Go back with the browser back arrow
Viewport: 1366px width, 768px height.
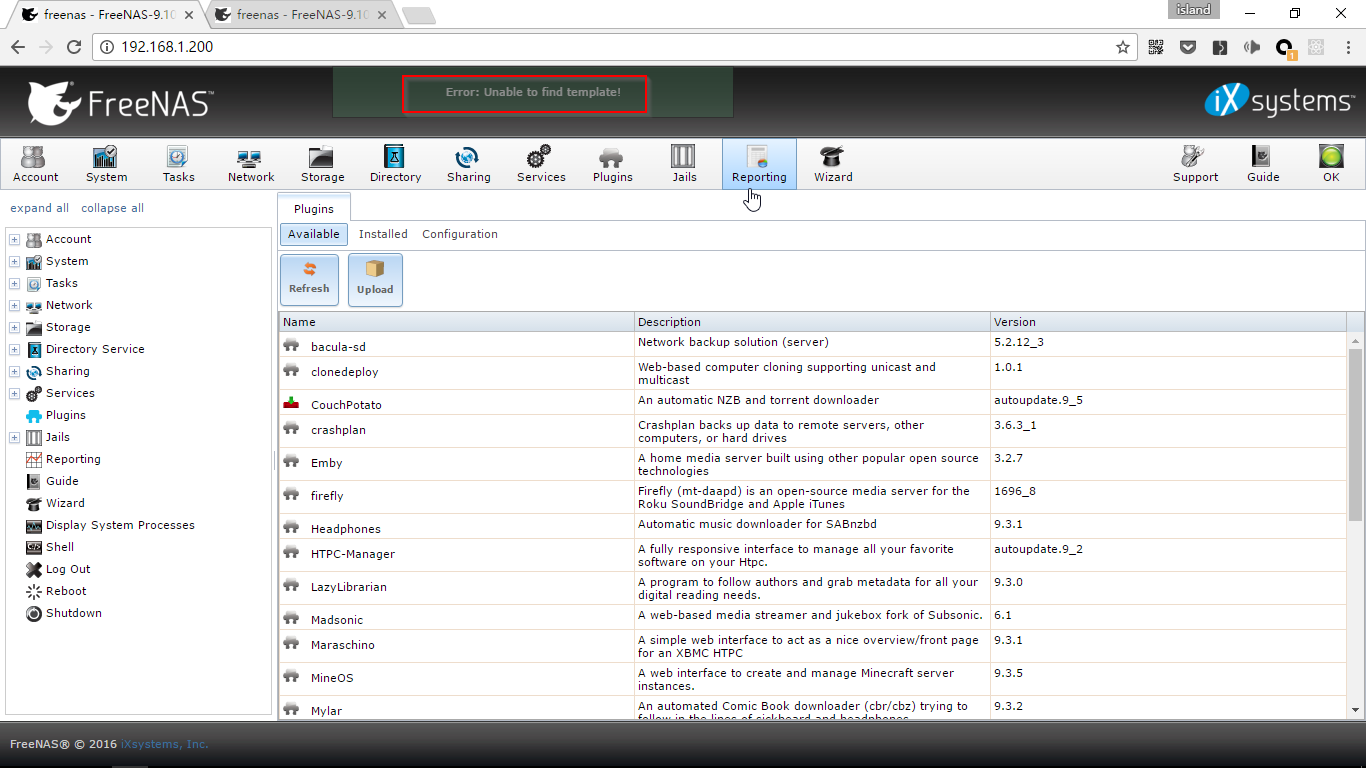point(18,47)
